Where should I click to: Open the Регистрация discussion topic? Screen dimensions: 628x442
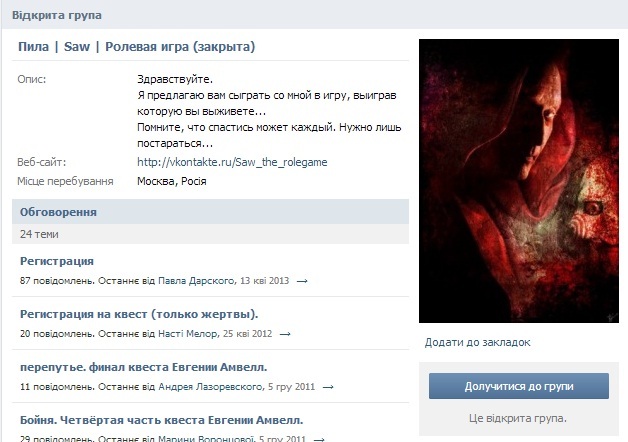(x=57, y=261)
